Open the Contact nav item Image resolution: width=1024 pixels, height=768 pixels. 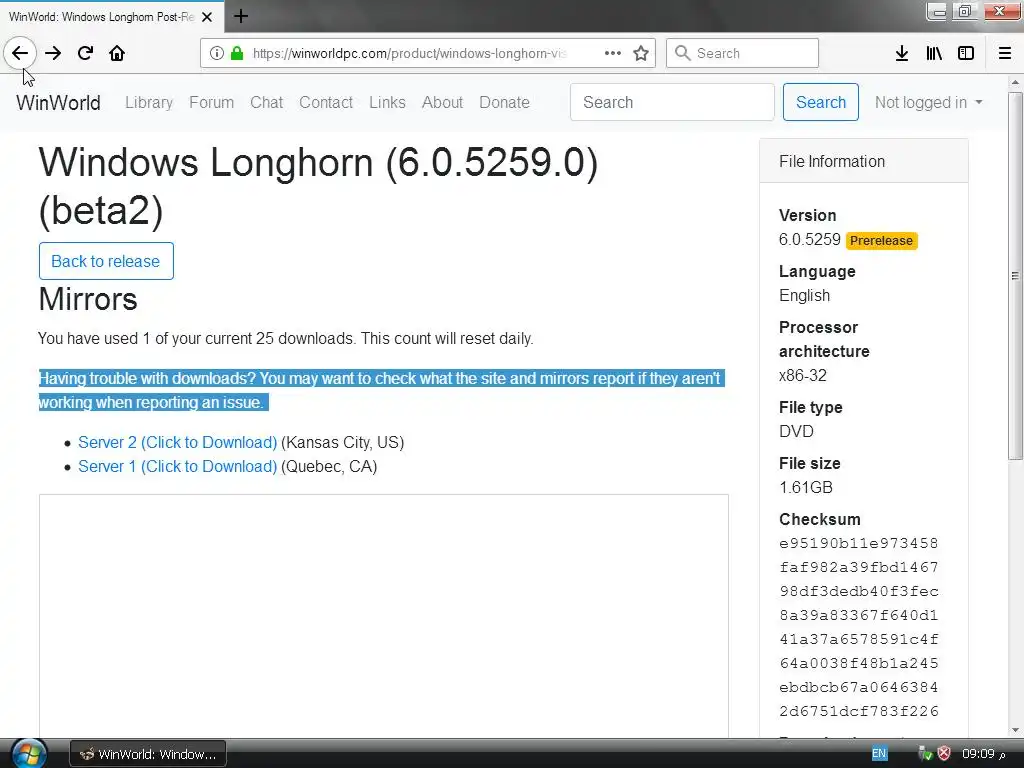(x=326, y=103)
